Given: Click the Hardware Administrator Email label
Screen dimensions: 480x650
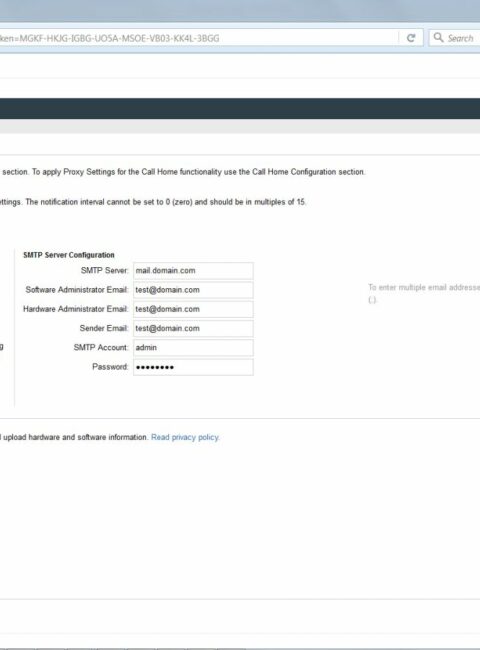Looking at the screenshot, I should (75, 309).
